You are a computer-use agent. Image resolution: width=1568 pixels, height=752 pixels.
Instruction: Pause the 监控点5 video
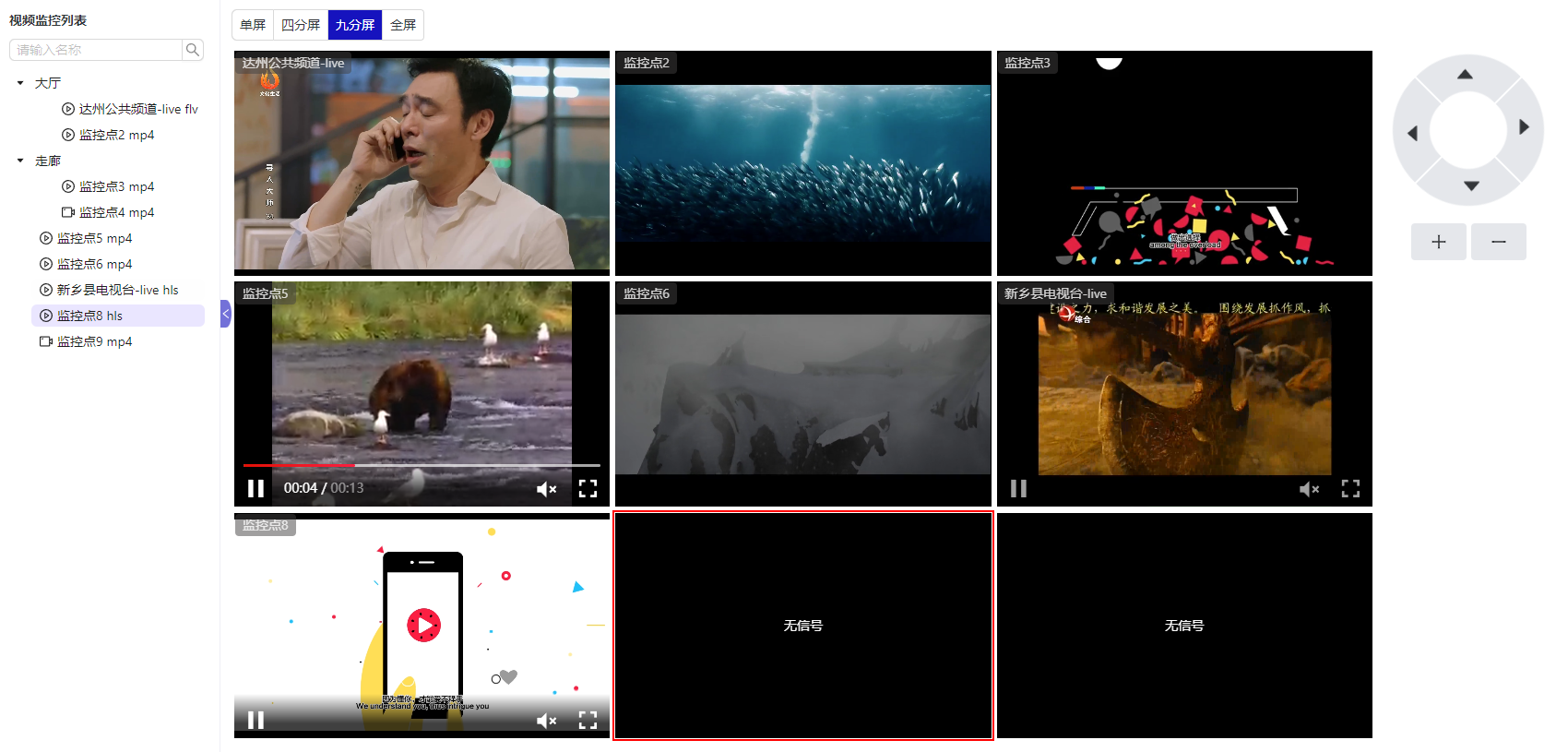(255, 488)
